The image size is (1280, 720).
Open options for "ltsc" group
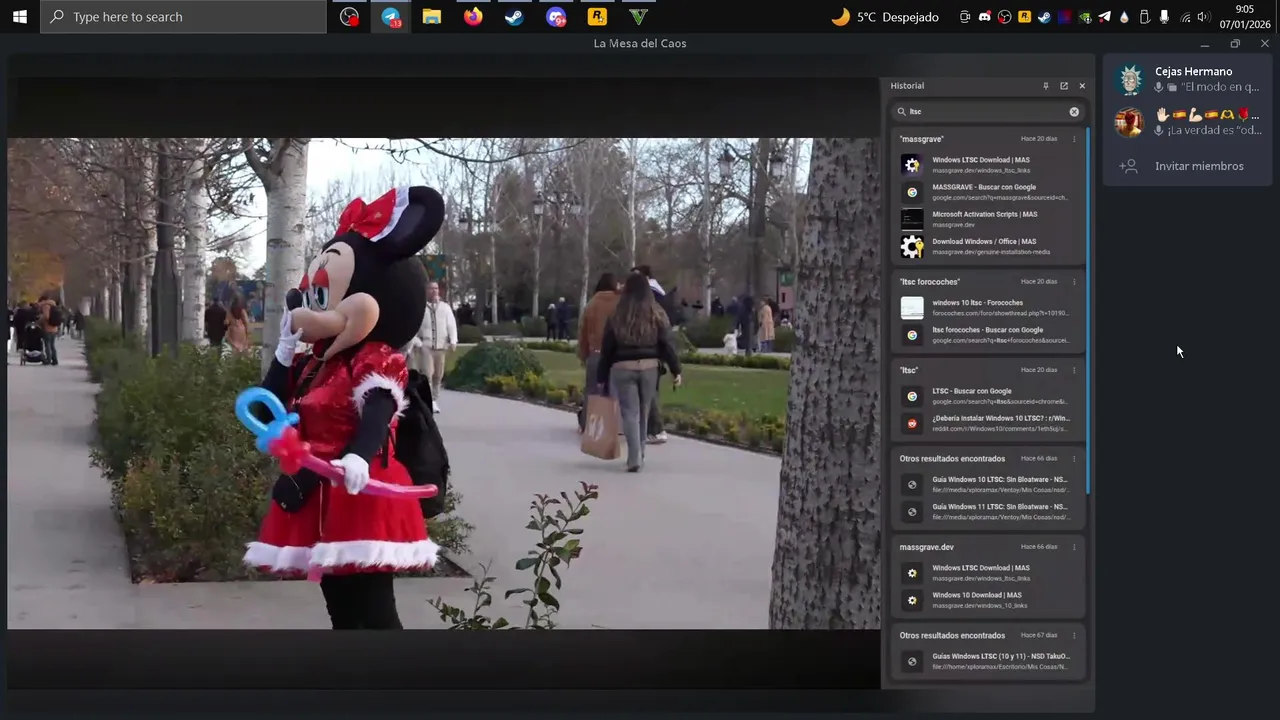click(1074, 370)
